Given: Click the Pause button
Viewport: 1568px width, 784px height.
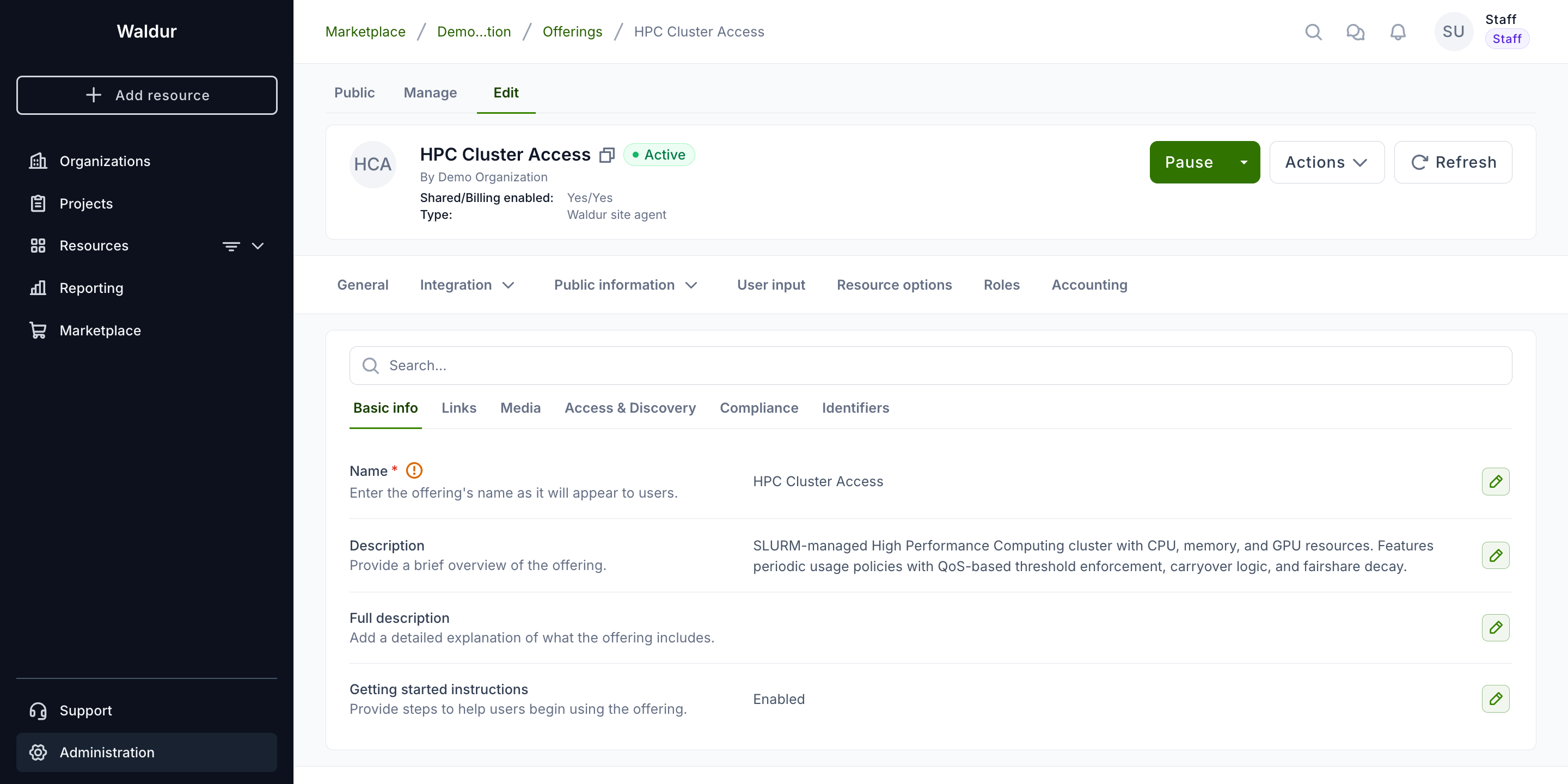Looking at the screenshot, I should tap(1189, 163).
